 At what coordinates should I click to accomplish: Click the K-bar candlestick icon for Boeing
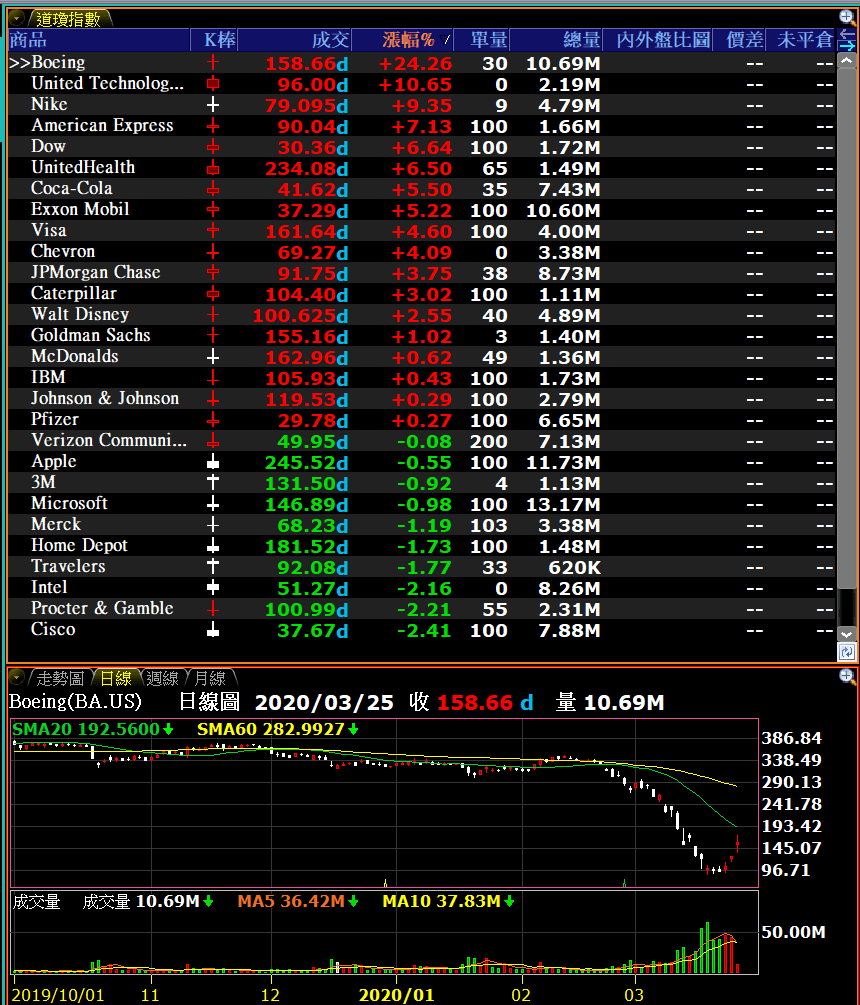pos(213,63)
